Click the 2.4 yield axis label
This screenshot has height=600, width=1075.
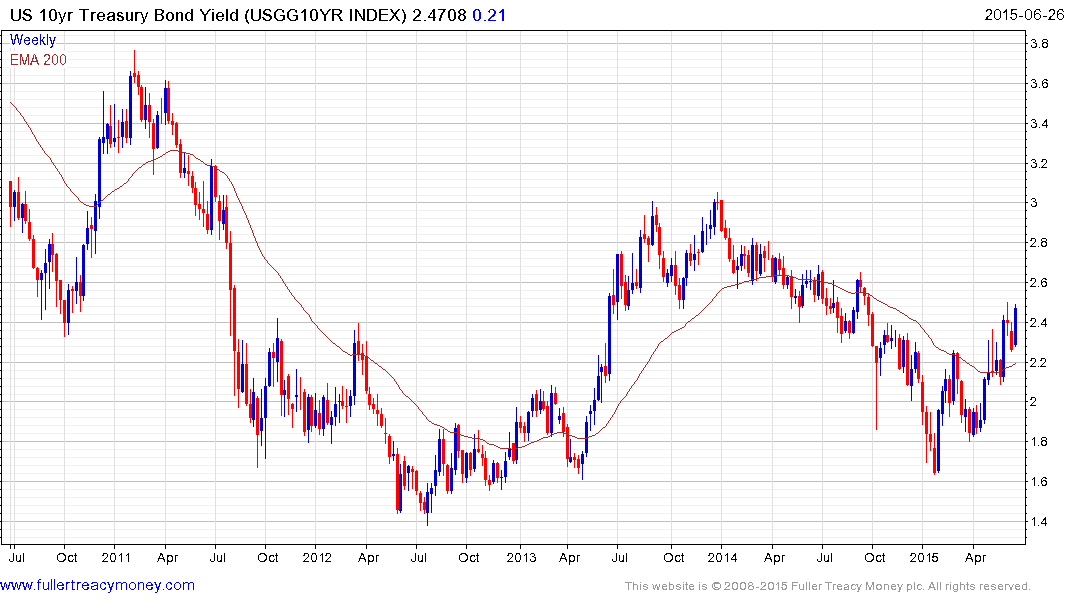pyautogui.click(x=1039, y=323)
